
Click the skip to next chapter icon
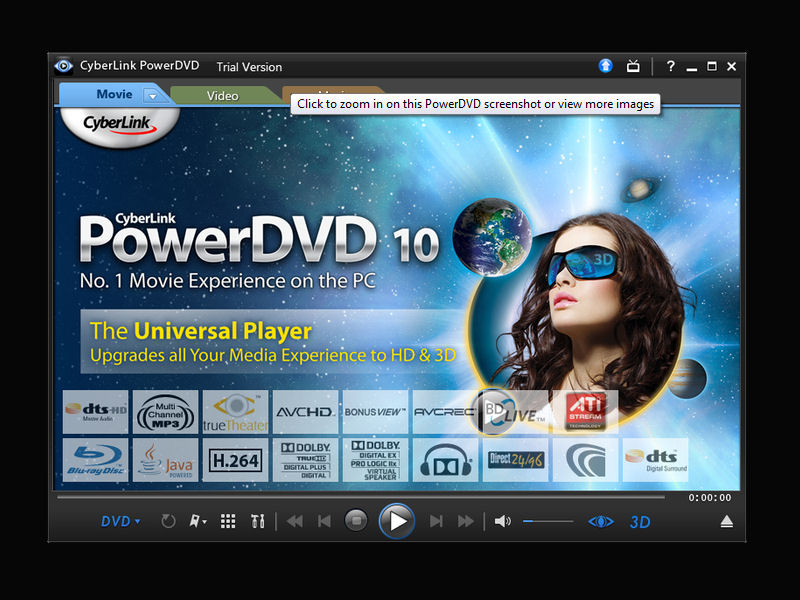[436, 520]
